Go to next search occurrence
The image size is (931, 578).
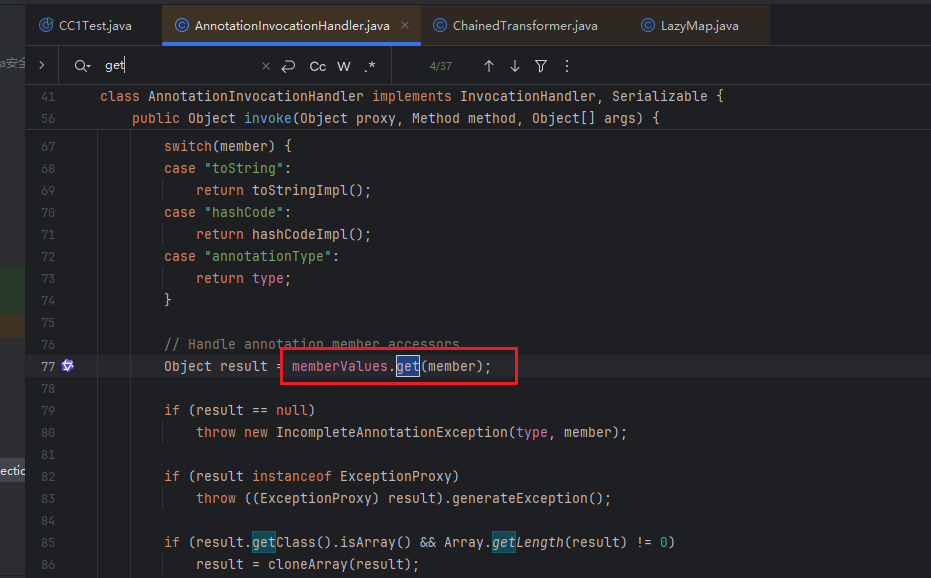[x=515, y=66]
